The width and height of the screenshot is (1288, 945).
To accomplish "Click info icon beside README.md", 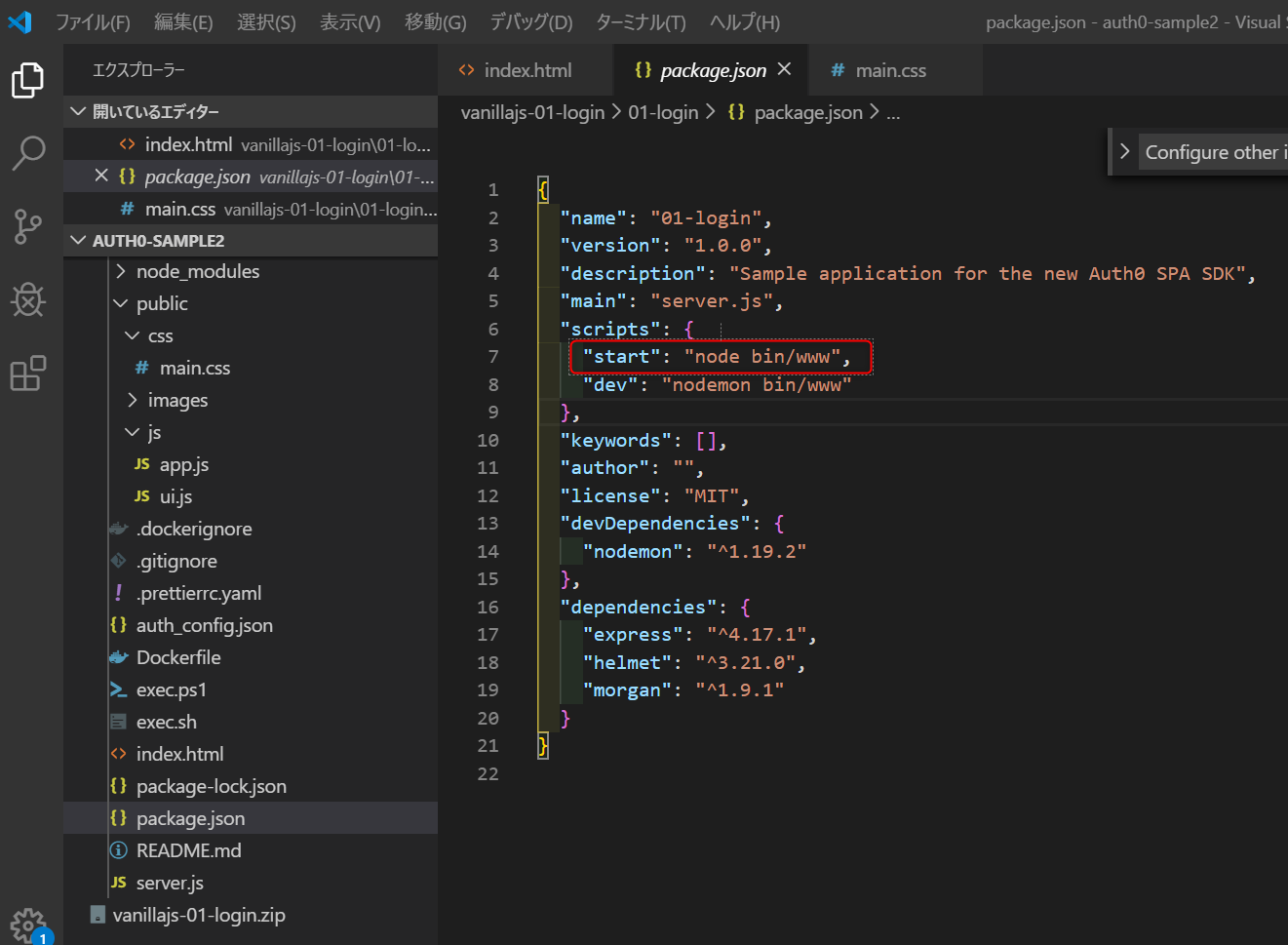I will (x=119, y=850).
